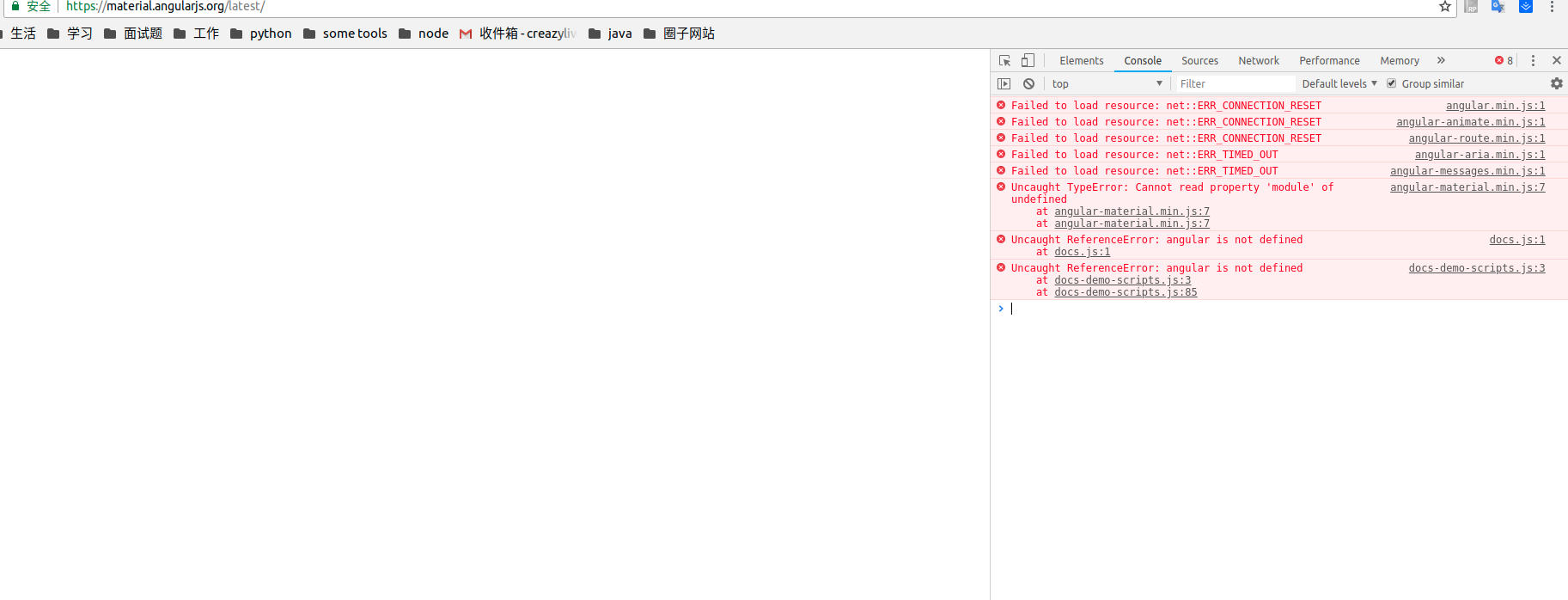
Task: Select first ERR_TIMED_OUT error message
Action: point(1144,154)
